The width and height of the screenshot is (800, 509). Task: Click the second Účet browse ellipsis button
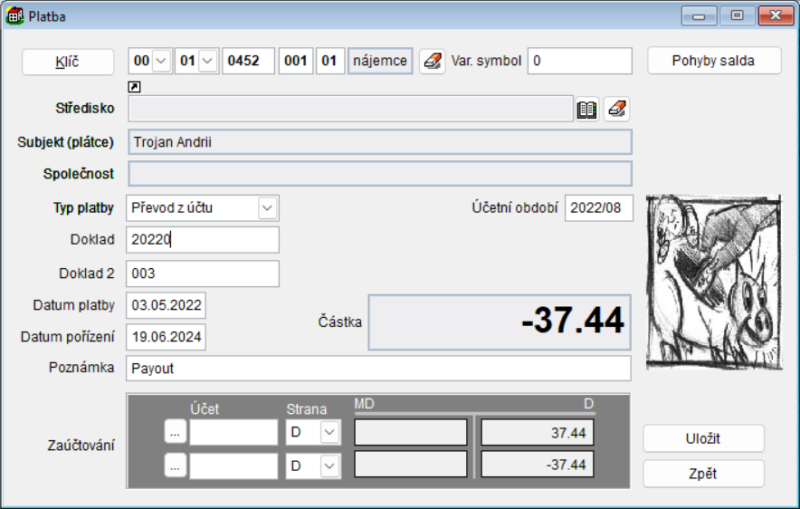point(176,466)
